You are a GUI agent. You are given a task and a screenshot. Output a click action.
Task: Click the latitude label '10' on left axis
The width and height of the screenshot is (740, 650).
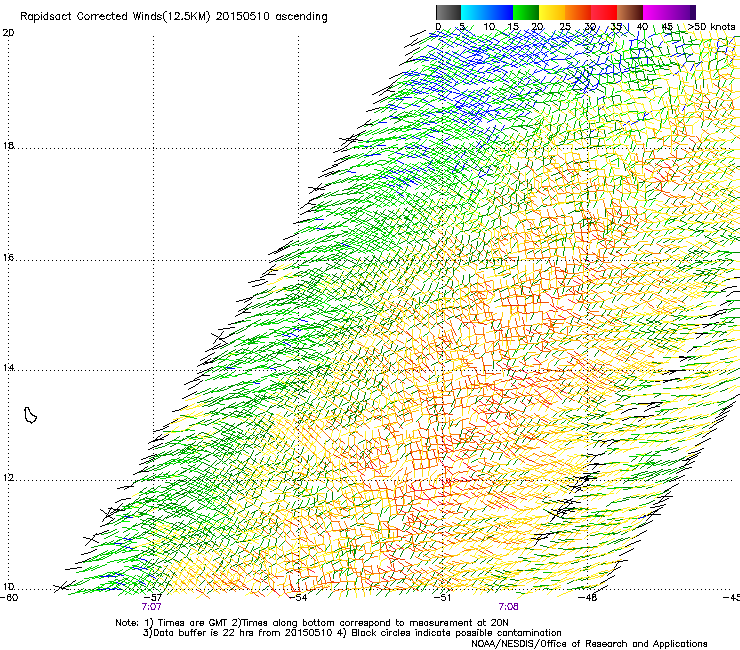[8, 587]
